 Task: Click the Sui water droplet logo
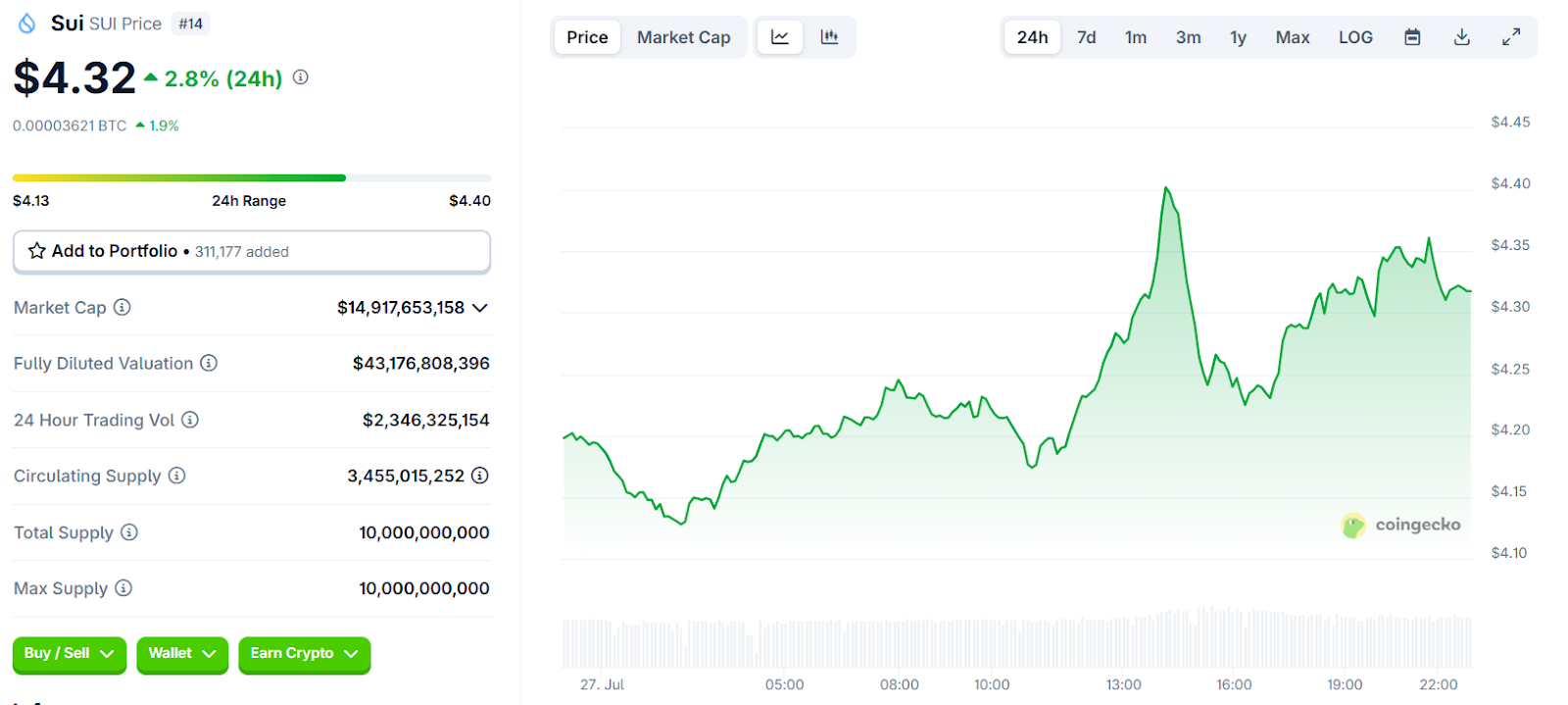(27, 24)
